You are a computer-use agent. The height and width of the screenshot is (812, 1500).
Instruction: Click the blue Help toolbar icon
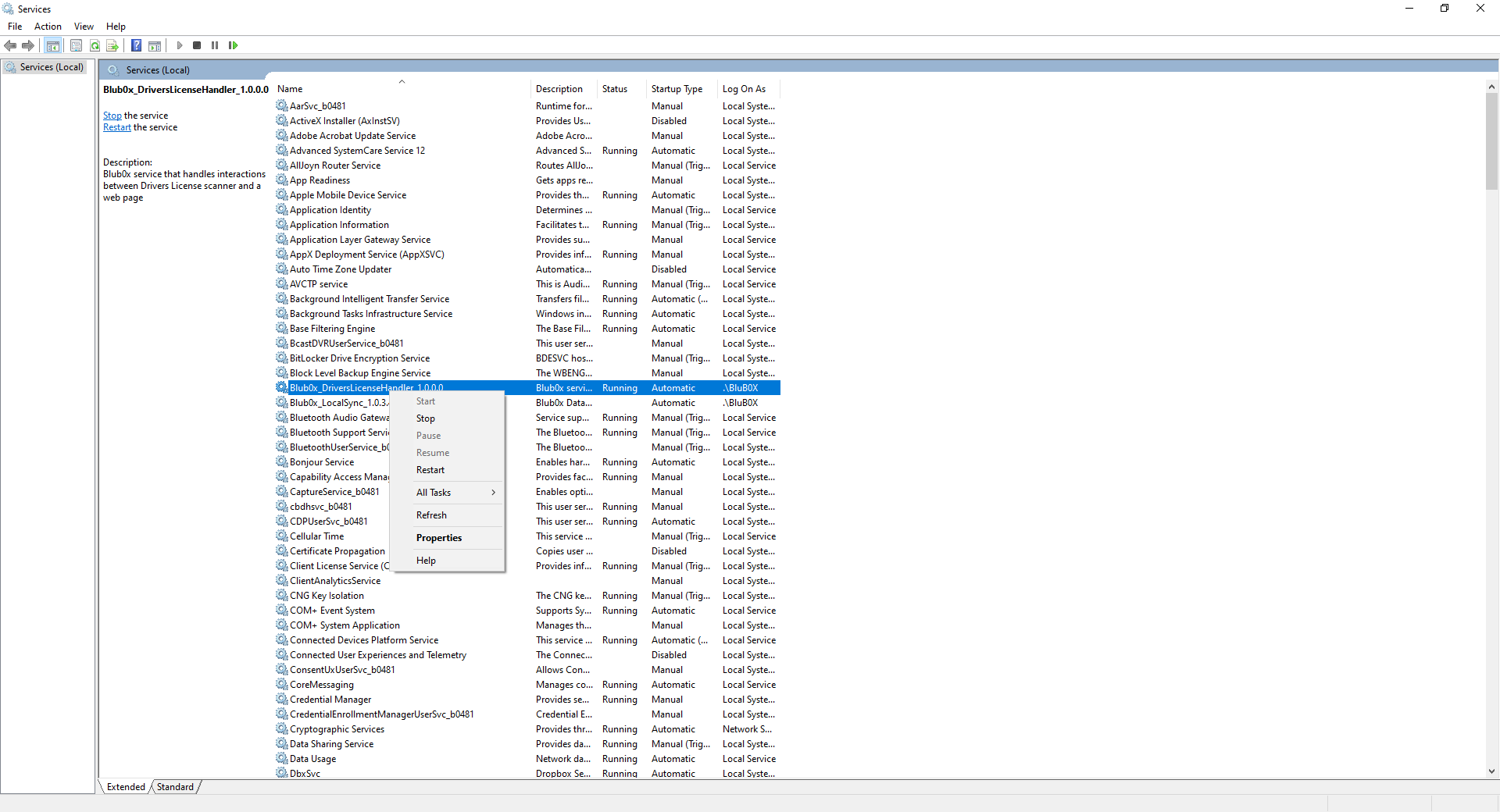[136, 45]
